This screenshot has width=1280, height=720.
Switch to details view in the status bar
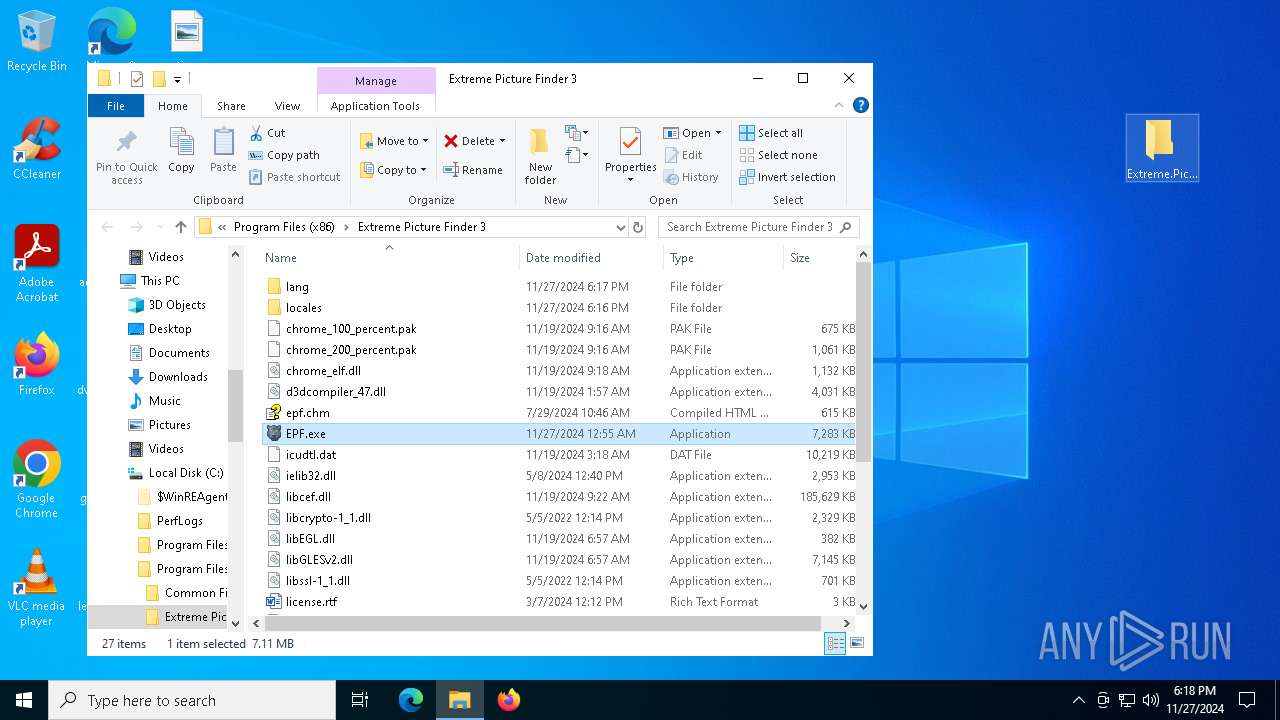835,644
